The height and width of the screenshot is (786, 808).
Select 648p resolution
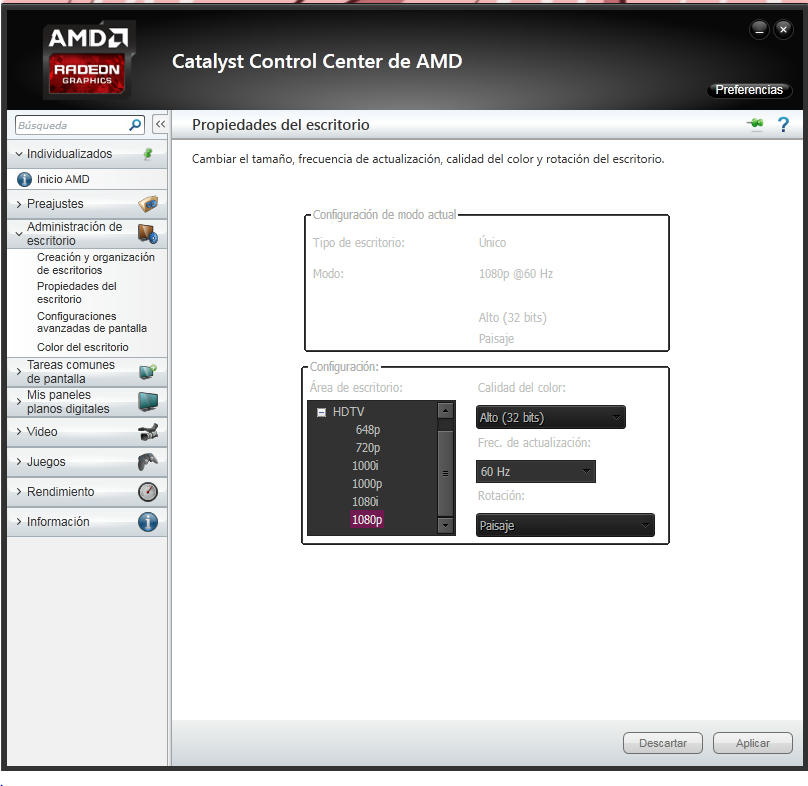tap(367, 429)
